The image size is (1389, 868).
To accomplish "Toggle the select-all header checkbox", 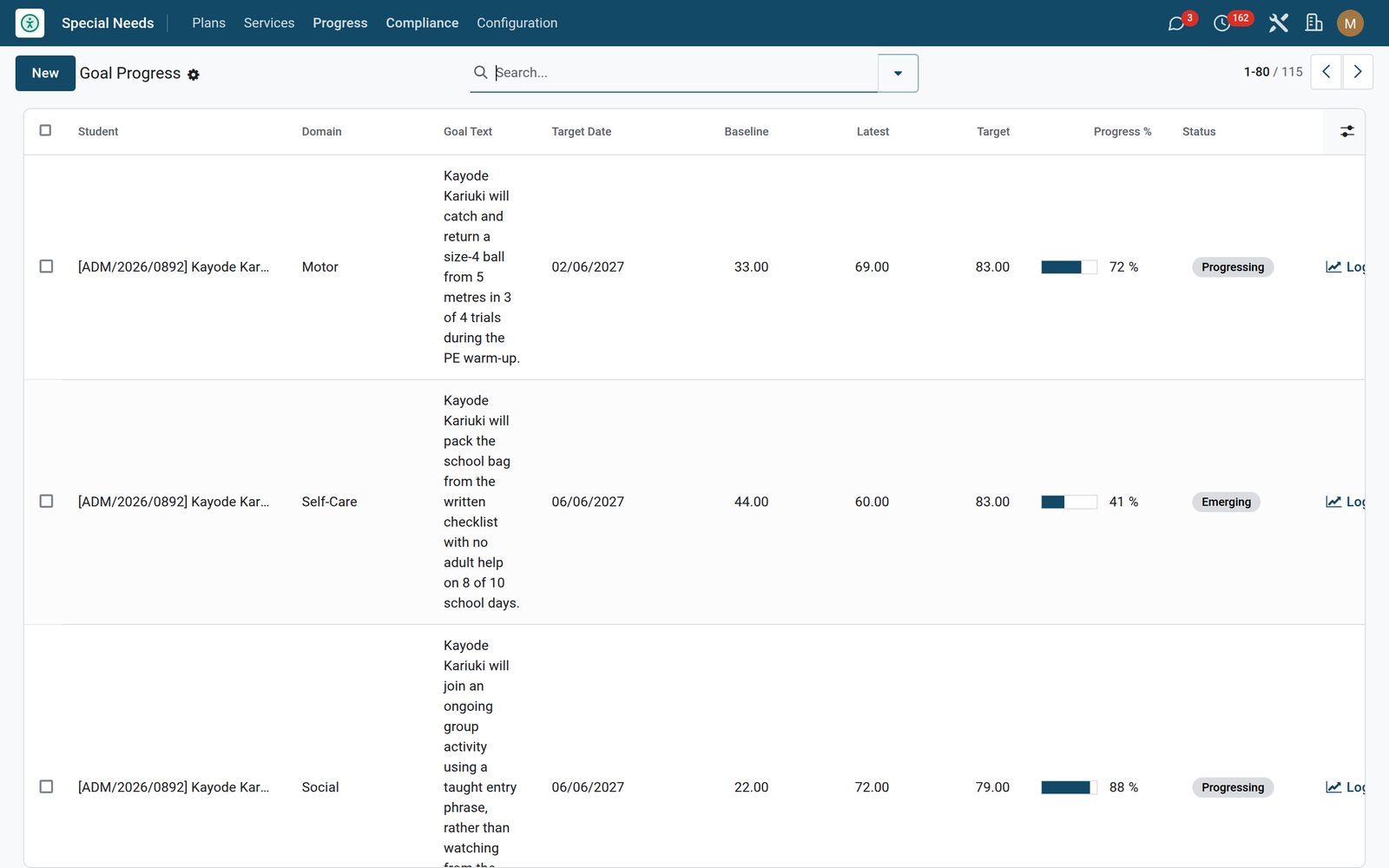I will click(x=45, y=130).
